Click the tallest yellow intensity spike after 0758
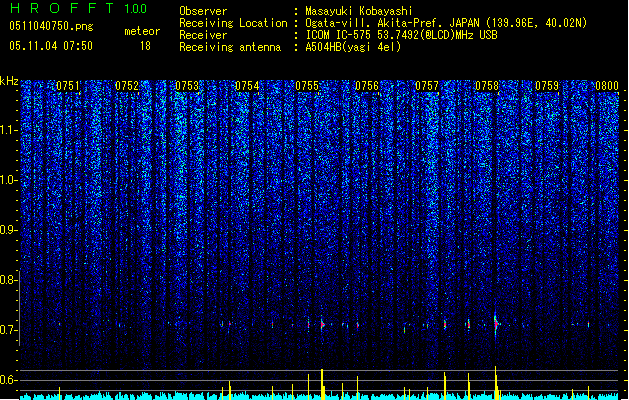The image size is (629, 400). pos(496,382)
